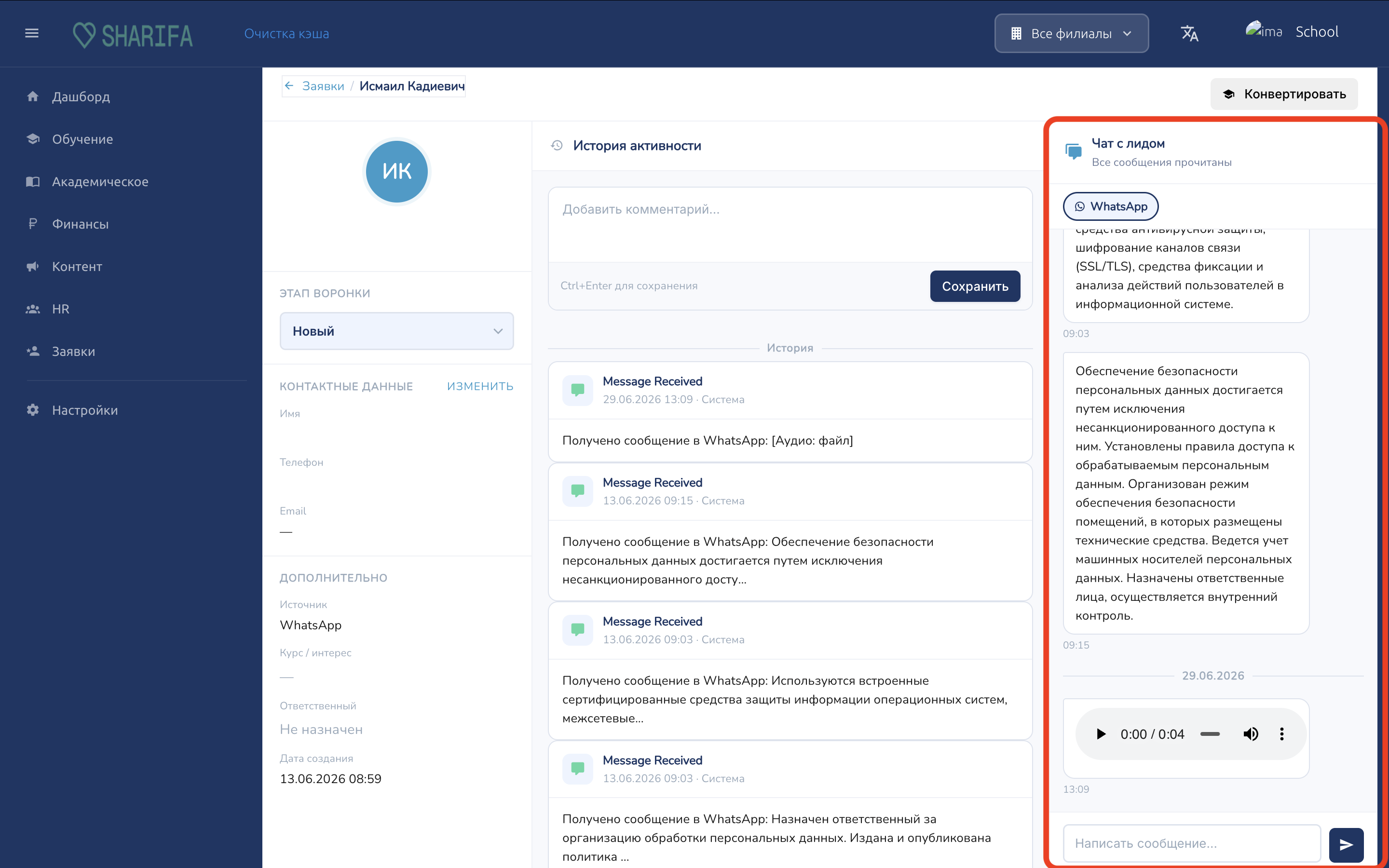Click the HR people icon
Screen dimensions: 1389x868
(33, 309)
